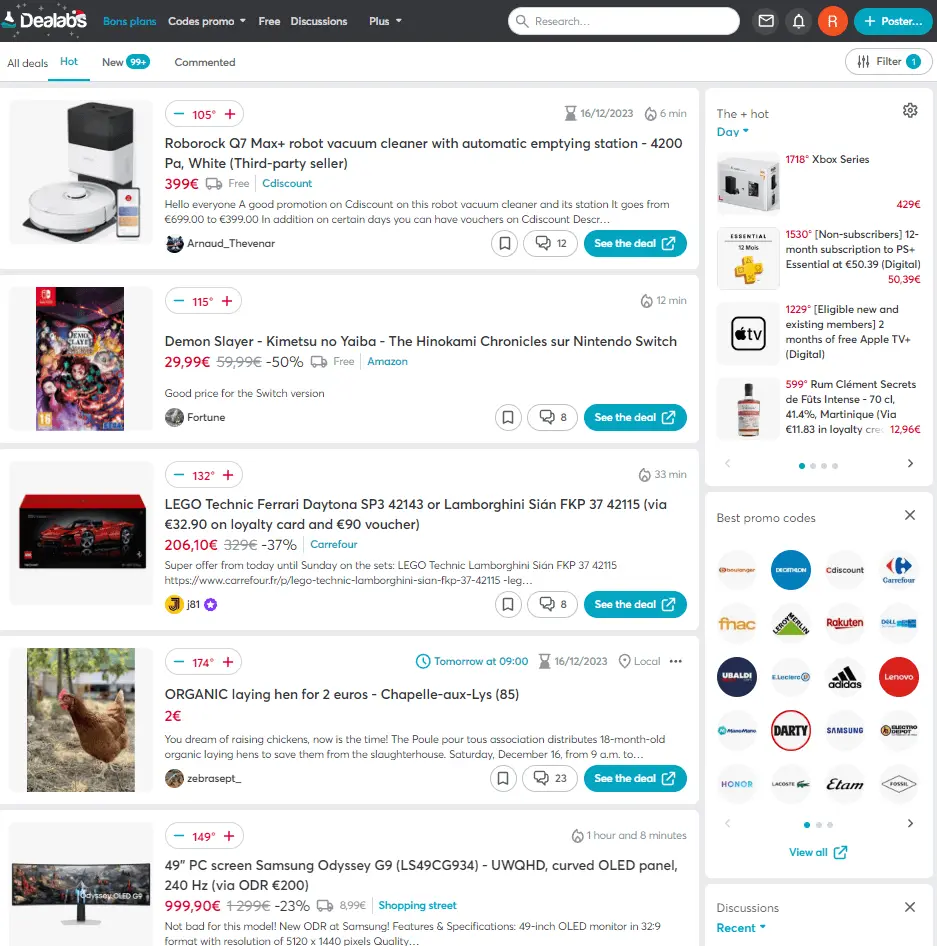Open Bons plans in navbar

click(x=129, y=21)
